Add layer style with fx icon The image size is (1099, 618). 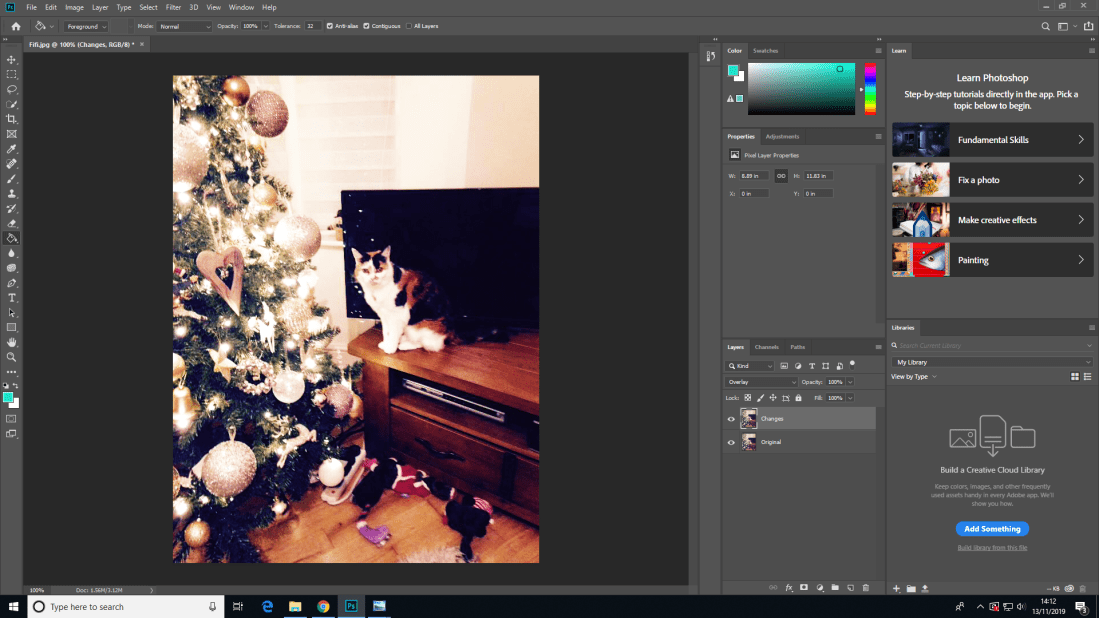point(789,588)
